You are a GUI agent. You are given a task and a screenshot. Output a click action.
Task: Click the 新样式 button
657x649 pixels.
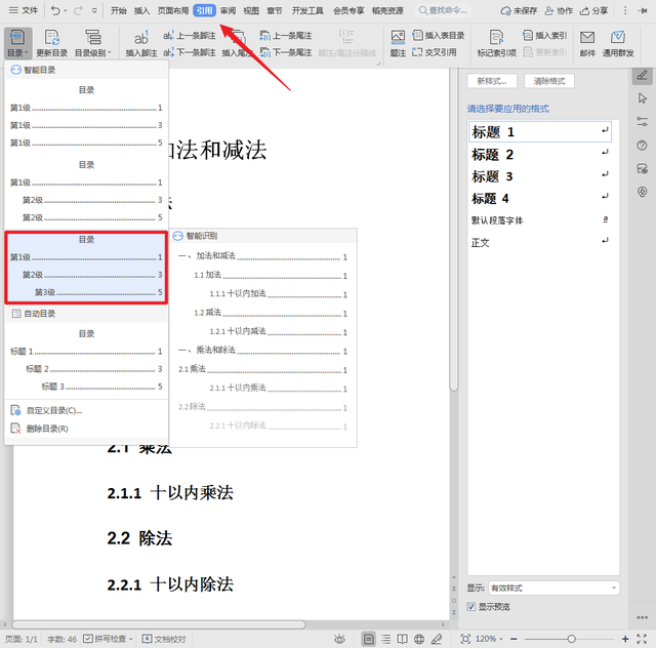(491, 81)
